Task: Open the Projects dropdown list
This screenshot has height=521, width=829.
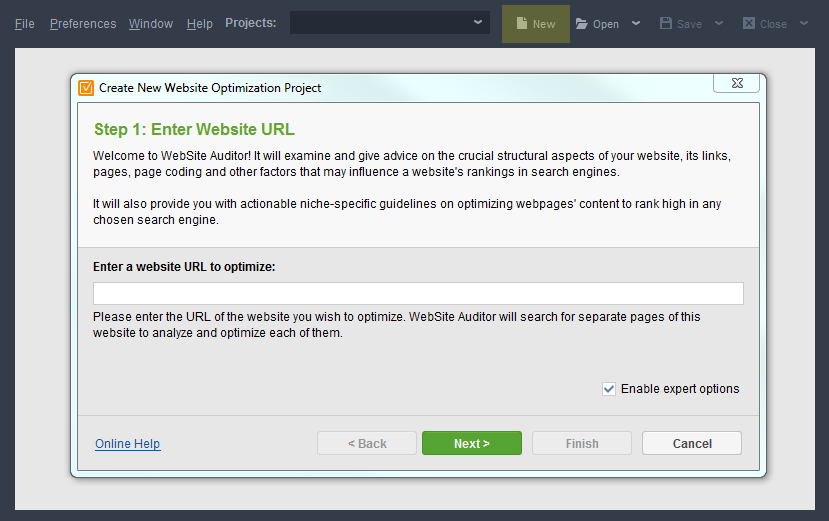Action: (x=390, y=23)
